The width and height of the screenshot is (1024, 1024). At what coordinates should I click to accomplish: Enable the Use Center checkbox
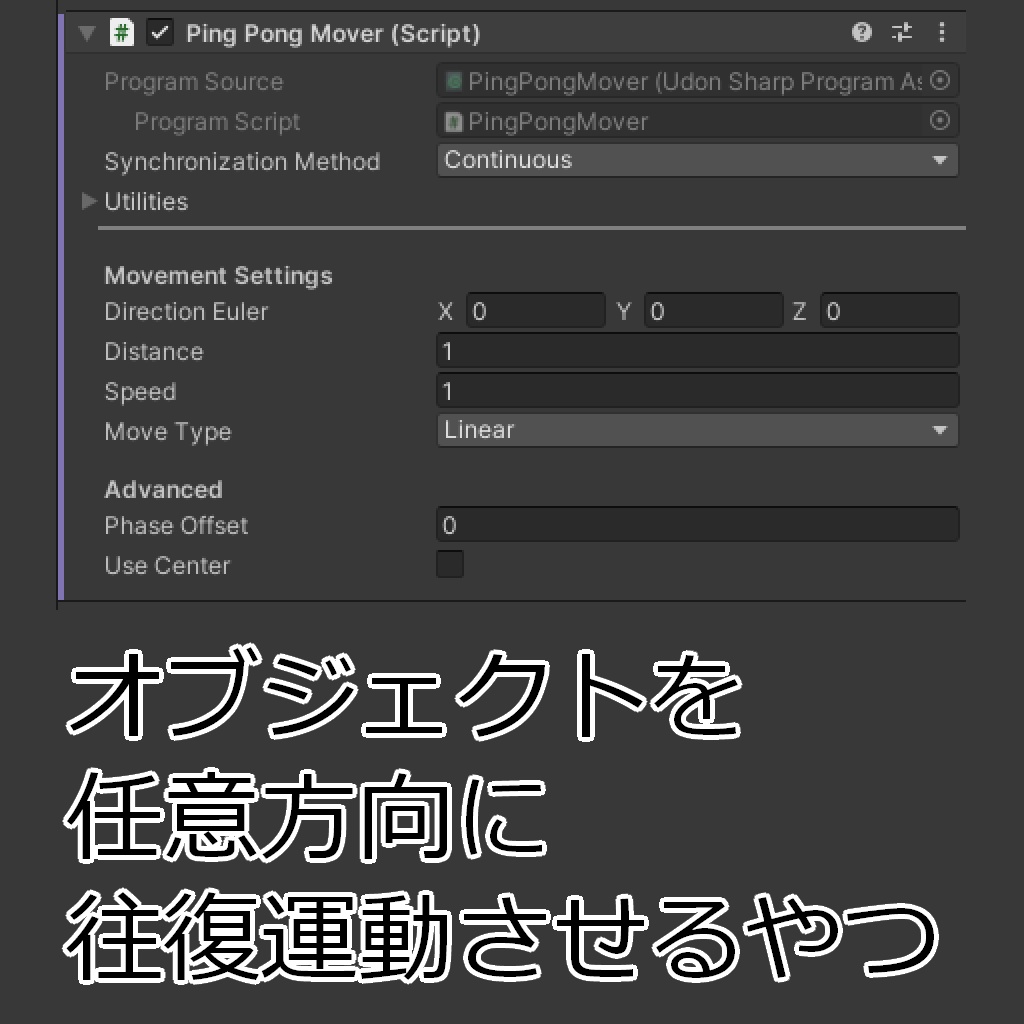coord(450,564)
